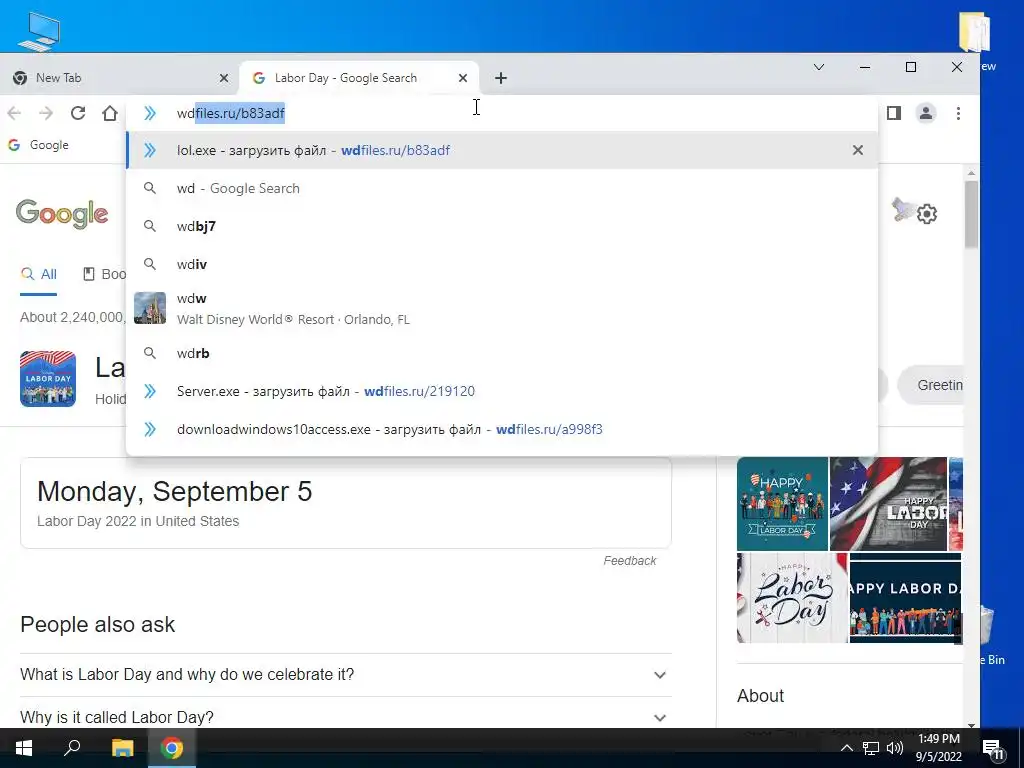This screenshot has width=1024, height=768.
Task: Open File Explorer from taskbar
Action: tap(122, 748)
